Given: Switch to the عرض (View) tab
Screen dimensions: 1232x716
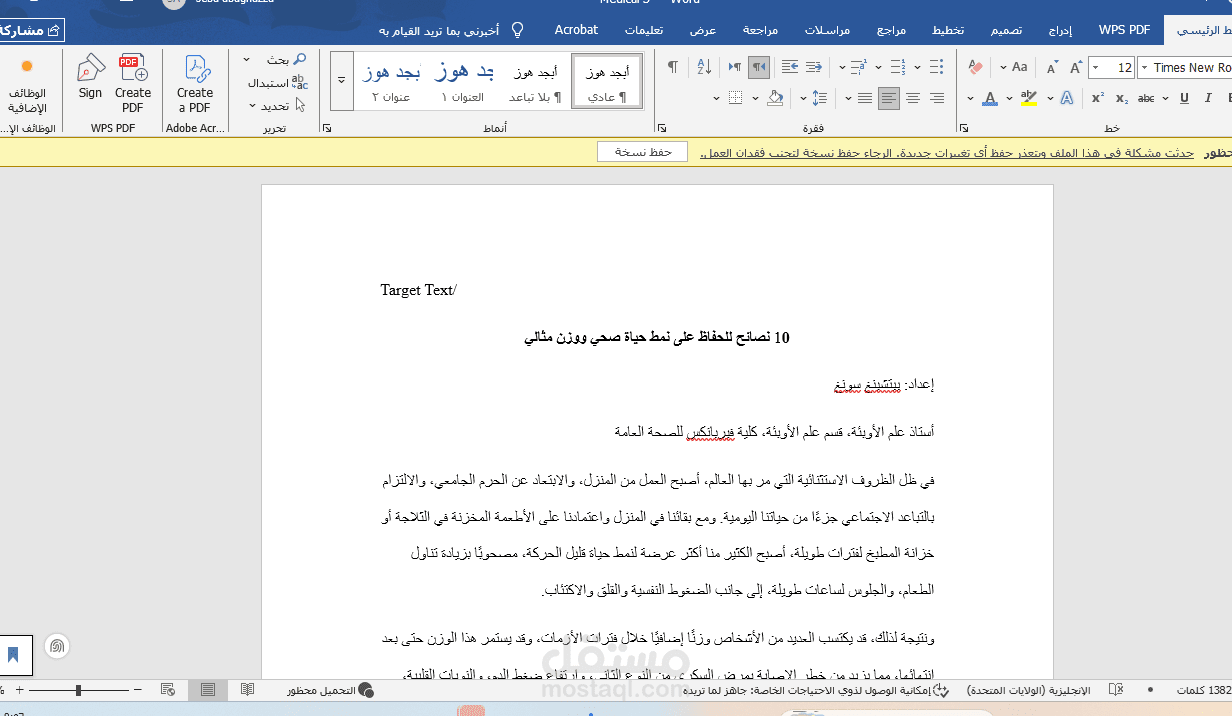Looking at the screenshot, I should point(703,30).
